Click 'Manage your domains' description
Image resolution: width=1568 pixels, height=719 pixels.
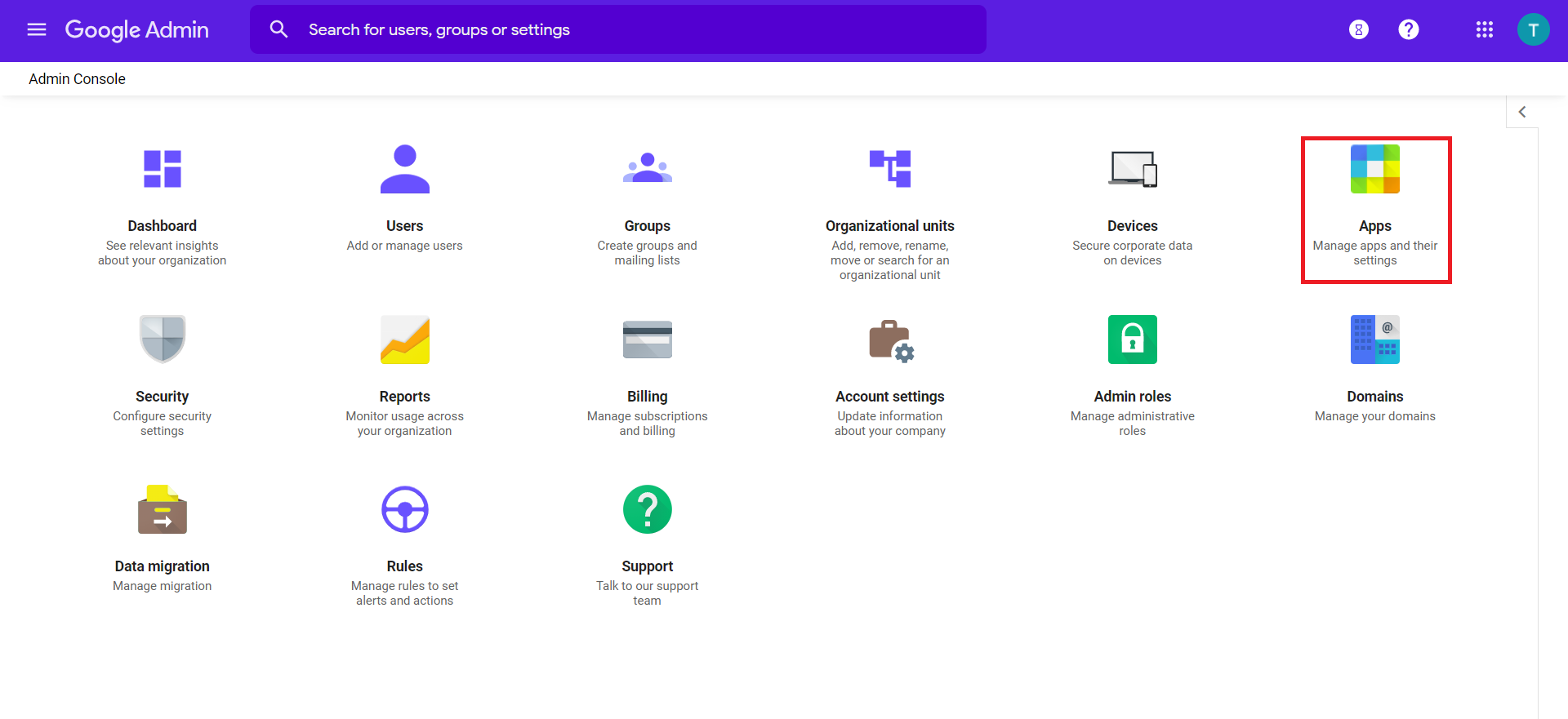pos(1375,416)
